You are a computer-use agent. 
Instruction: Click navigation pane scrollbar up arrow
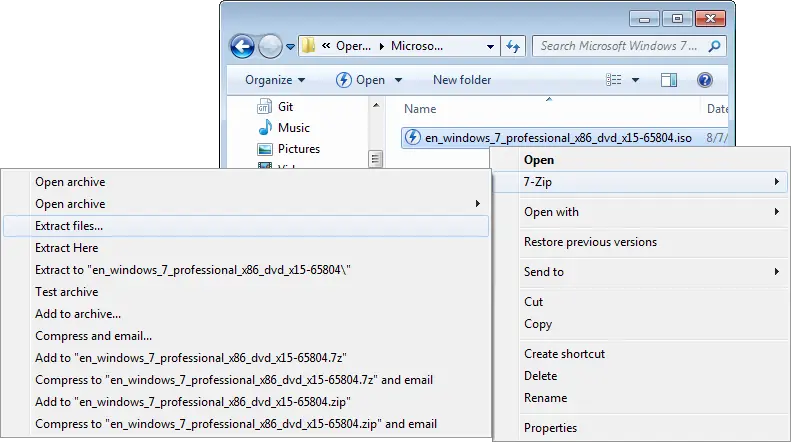click(x=376, y=105)
